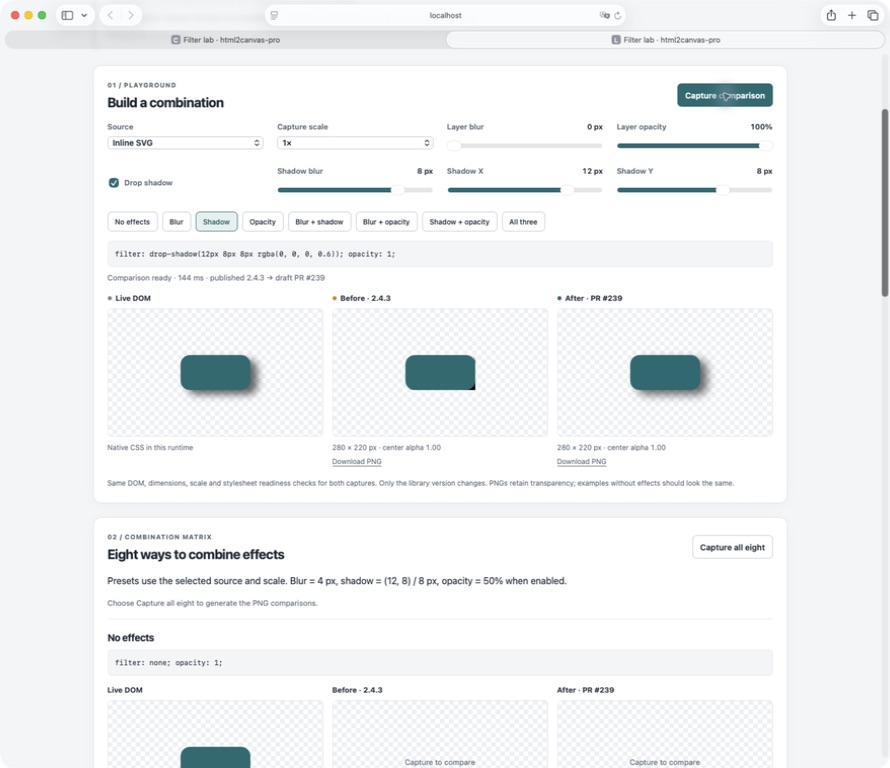Adjust the Layer opacity slider
890x768 pixels.
(694, 146)
